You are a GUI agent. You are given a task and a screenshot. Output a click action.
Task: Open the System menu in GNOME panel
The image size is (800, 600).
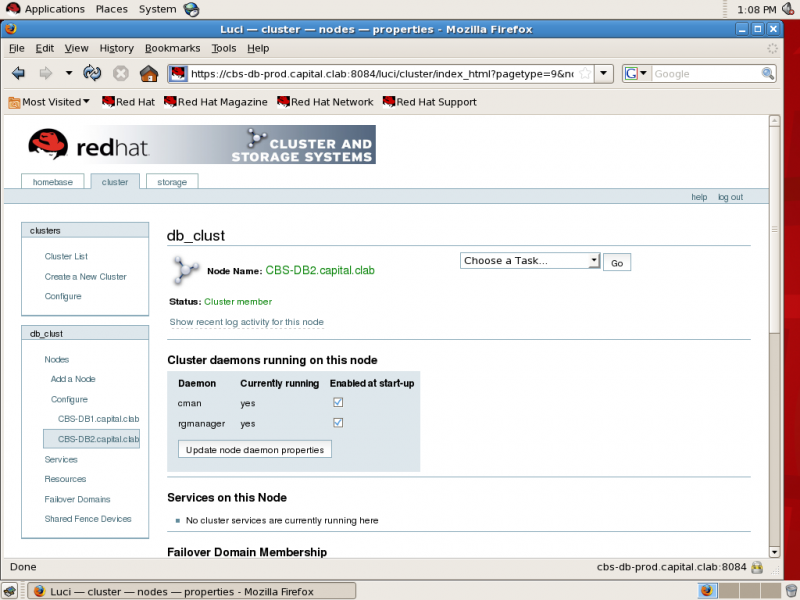(157, 9)
